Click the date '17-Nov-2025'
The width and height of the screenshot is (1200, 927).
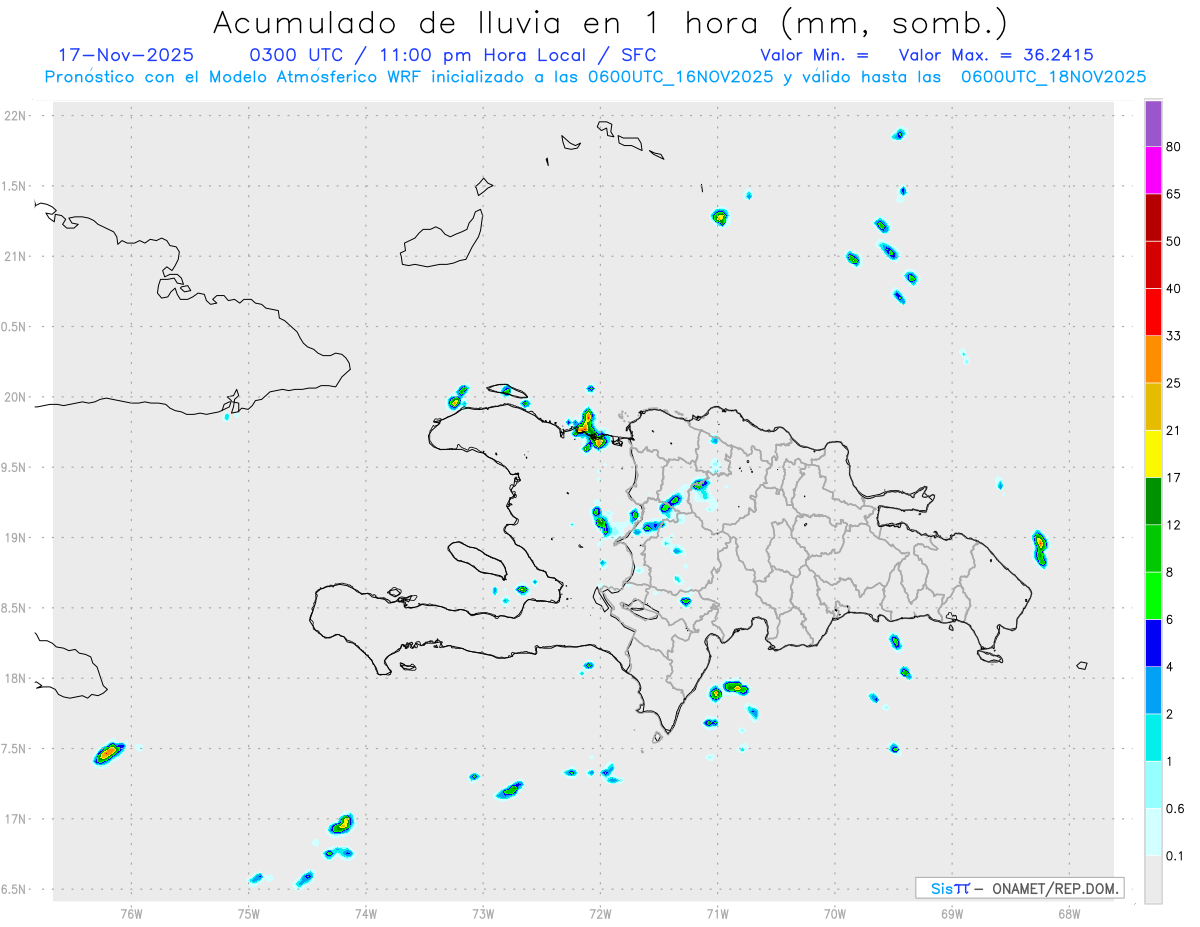126,54
